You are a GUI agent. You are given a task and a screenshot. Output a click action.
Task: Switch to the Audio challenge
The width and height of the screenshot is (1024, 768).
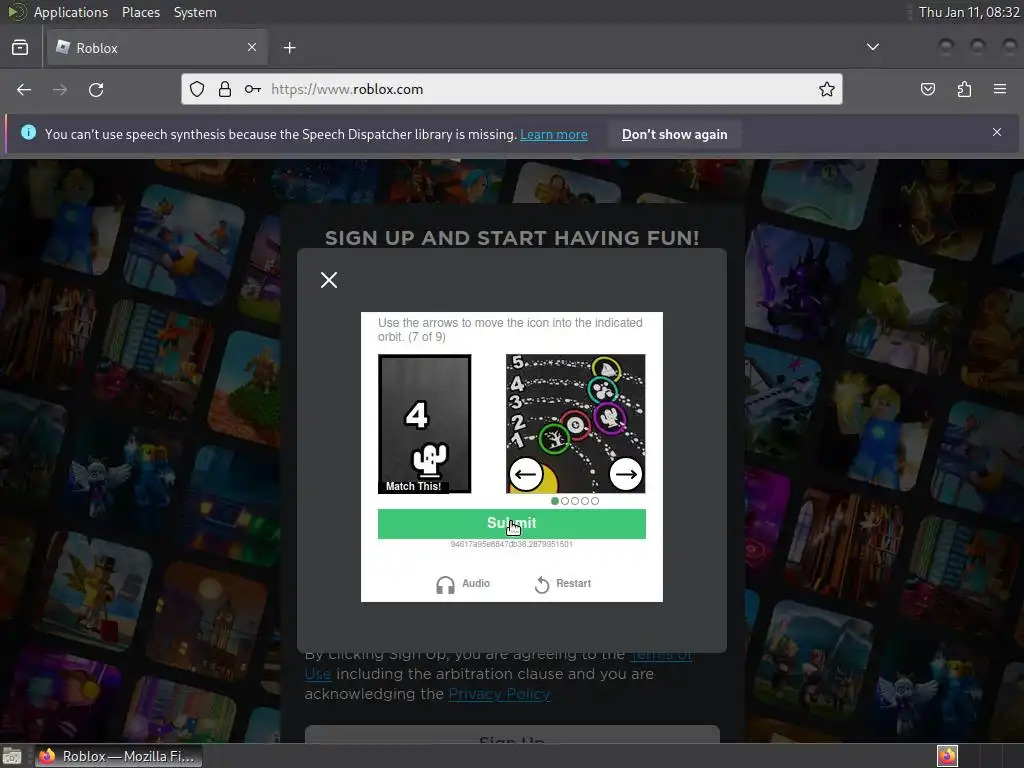[463, 584]
